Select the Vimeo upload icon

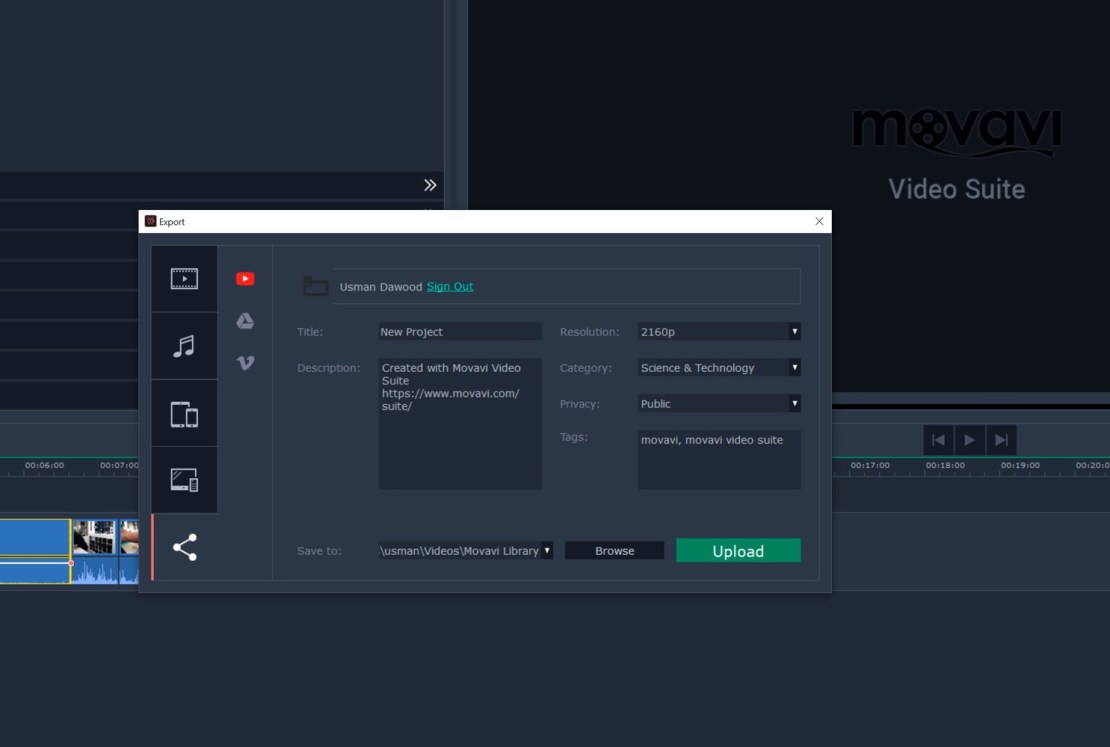[245, 363]
